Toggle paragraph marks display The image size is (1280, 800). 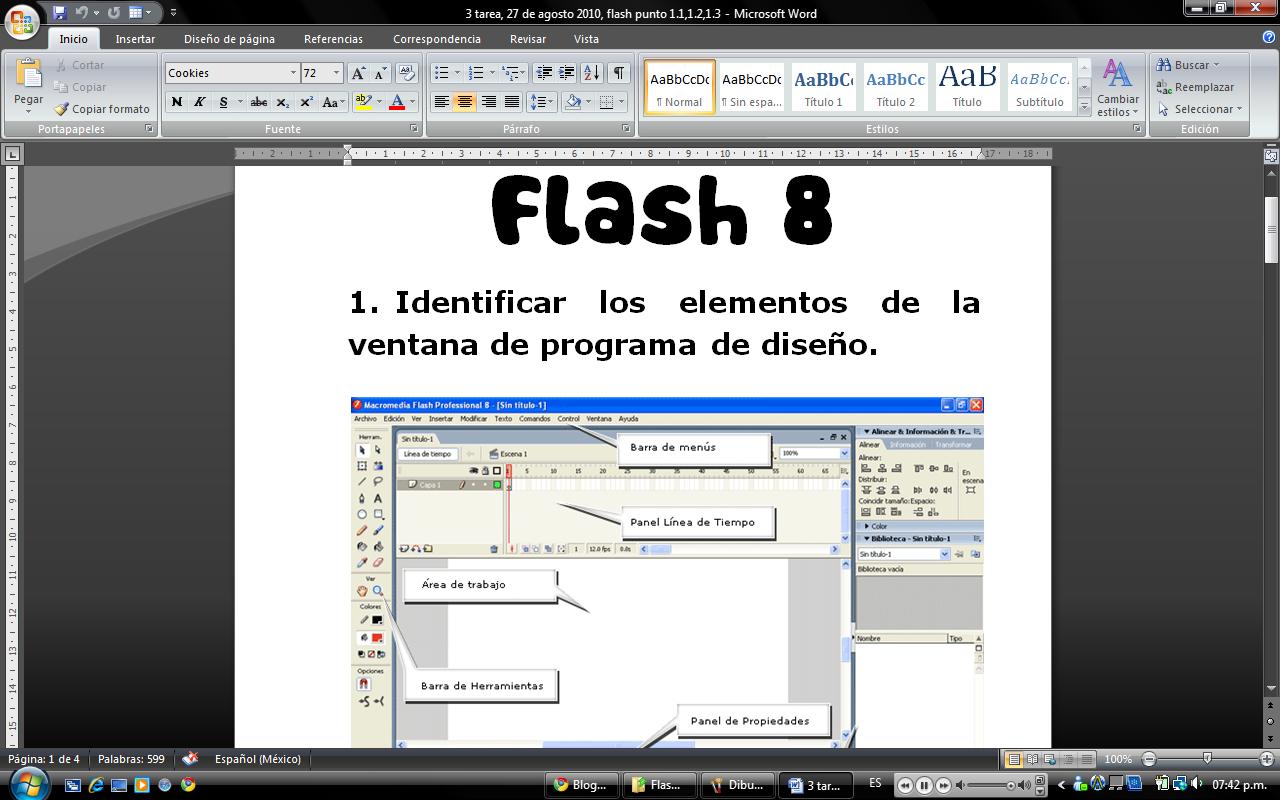pyautogui.click(x=617, y=72)
